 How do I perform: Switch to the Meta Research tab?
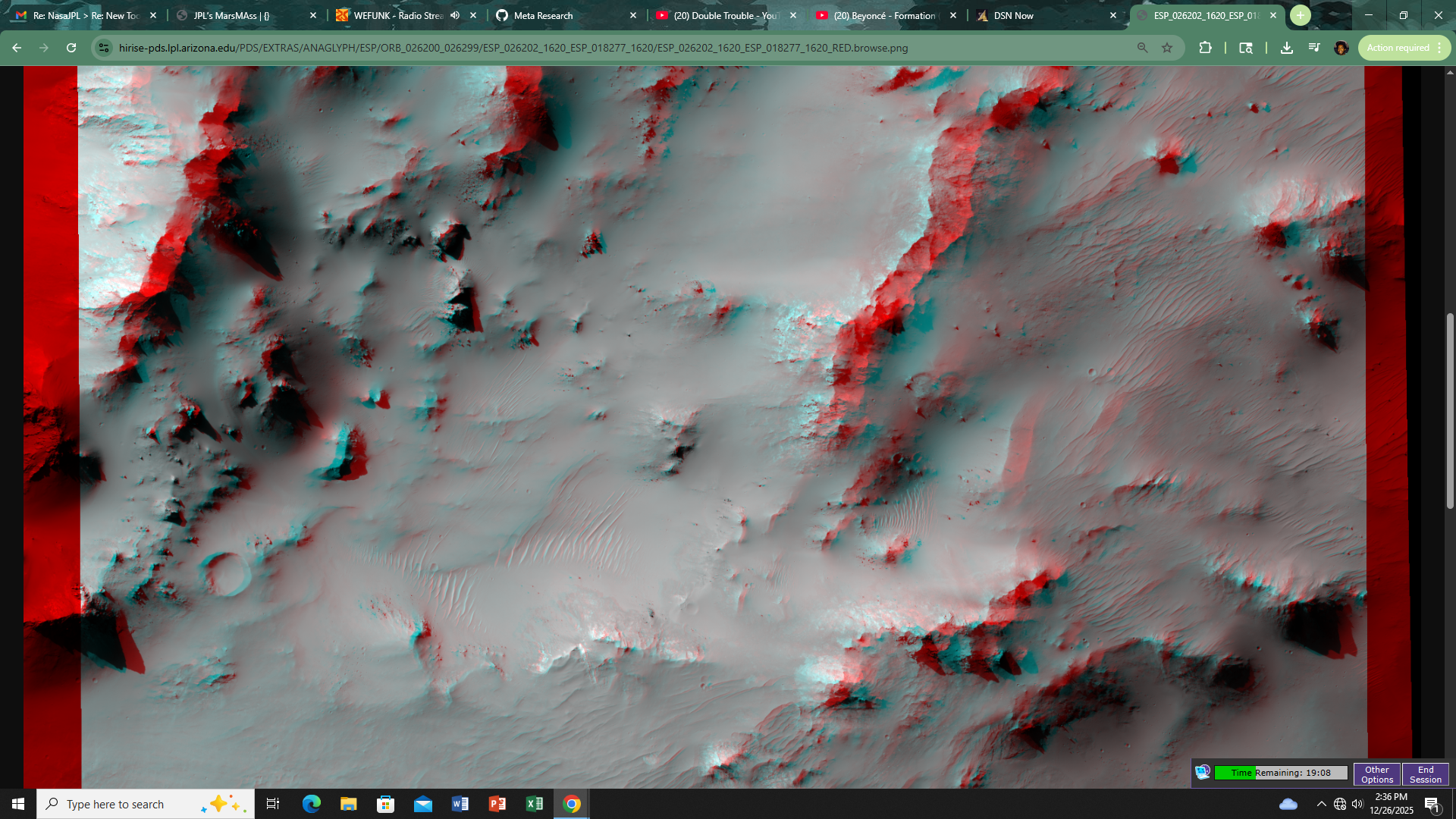pyautogui.click(x=543, y=15)
